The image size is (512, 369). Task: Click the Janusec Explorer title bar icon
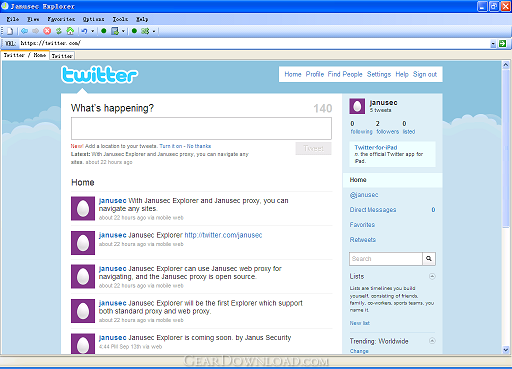[x=5, y=6]
